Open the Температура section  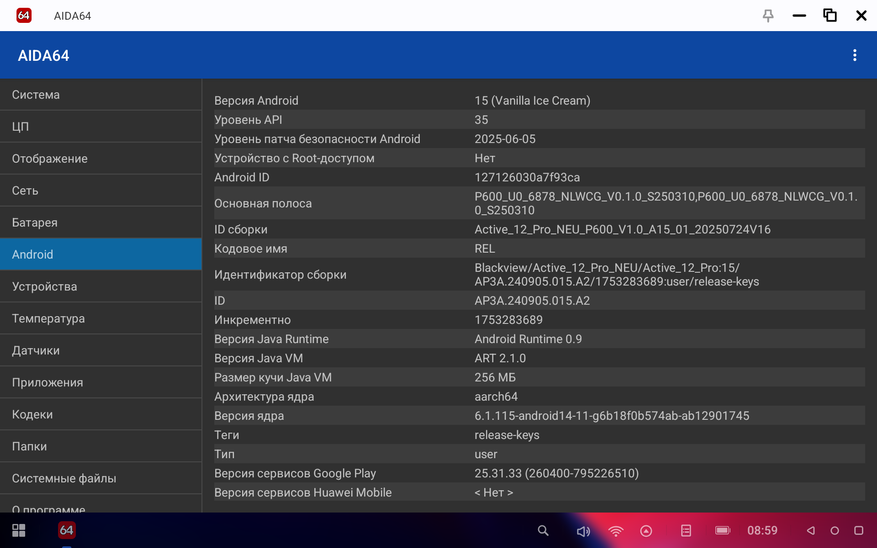(x=100, y=319)
